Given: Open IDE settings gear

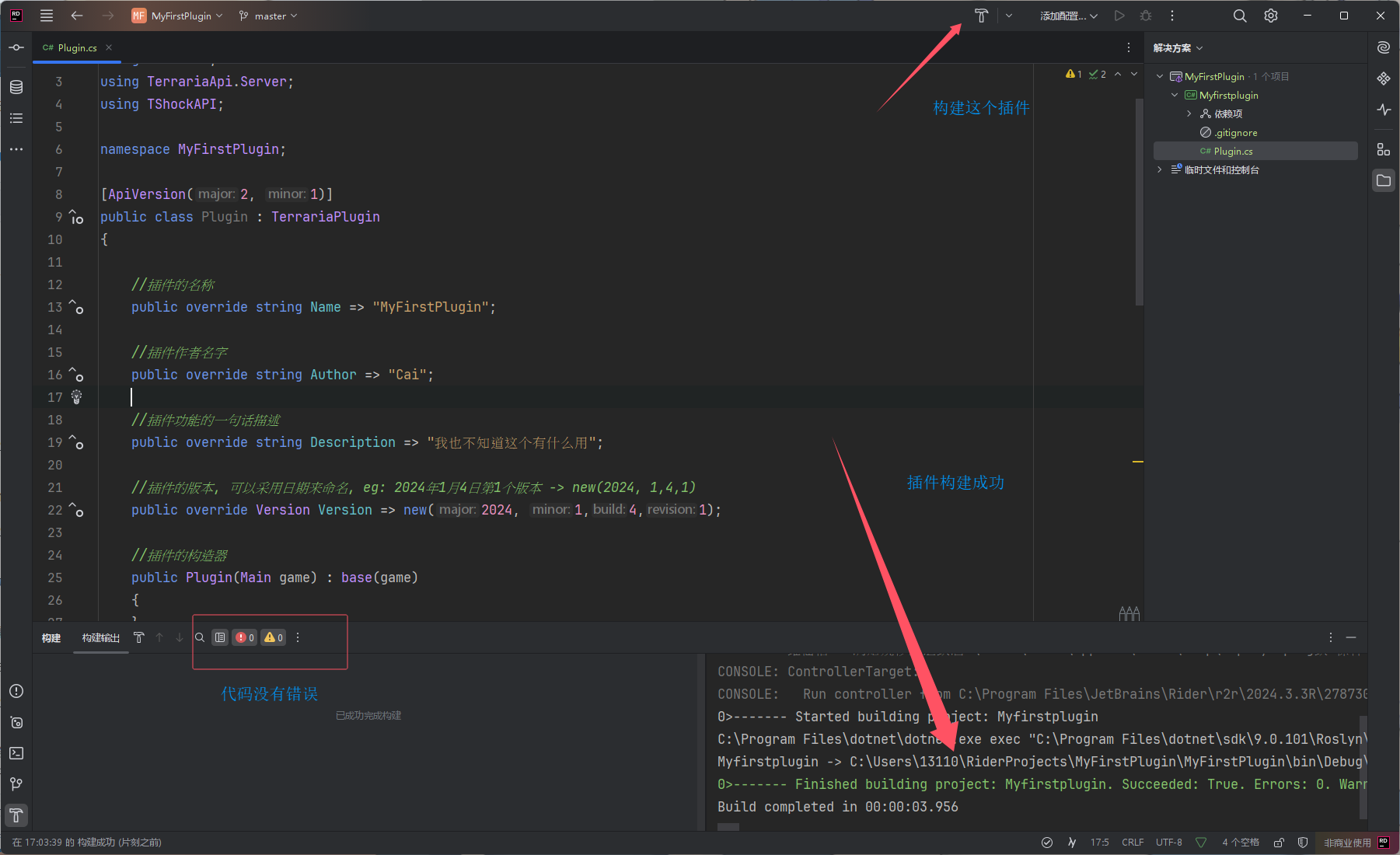Looking at the screenshot, I should pos(1271,16).
